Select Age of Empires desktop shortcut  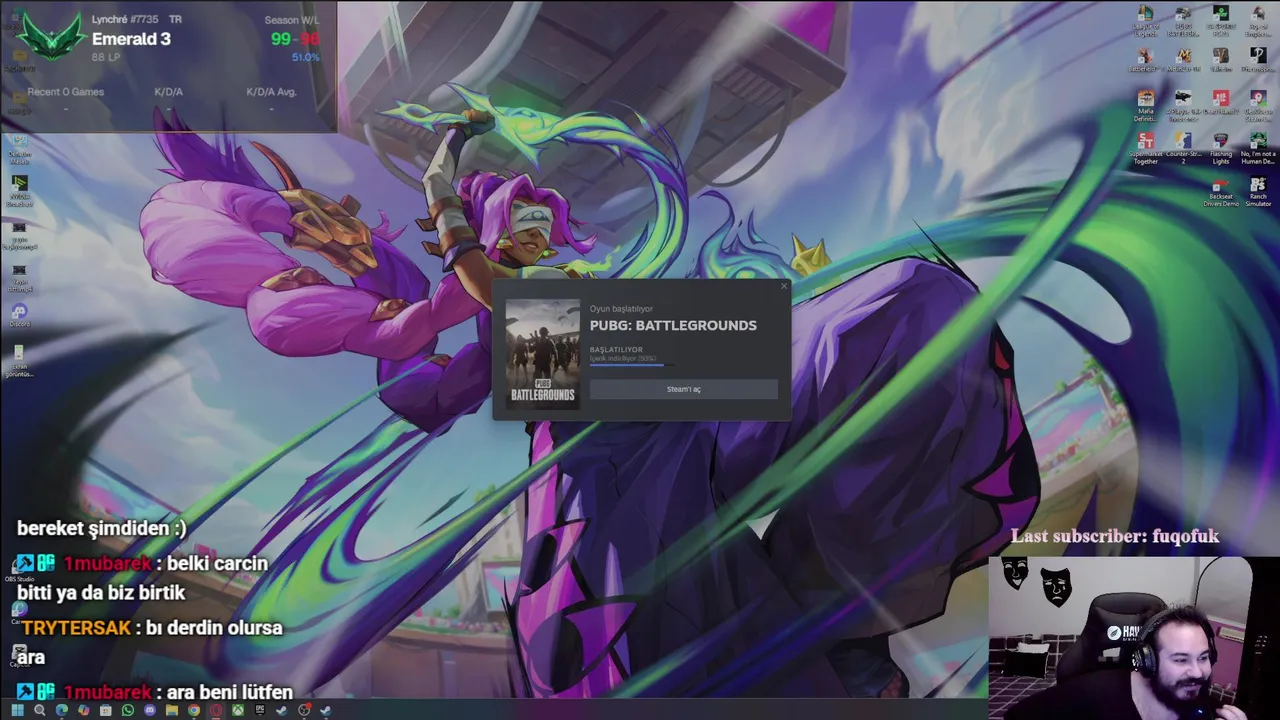1258,20
